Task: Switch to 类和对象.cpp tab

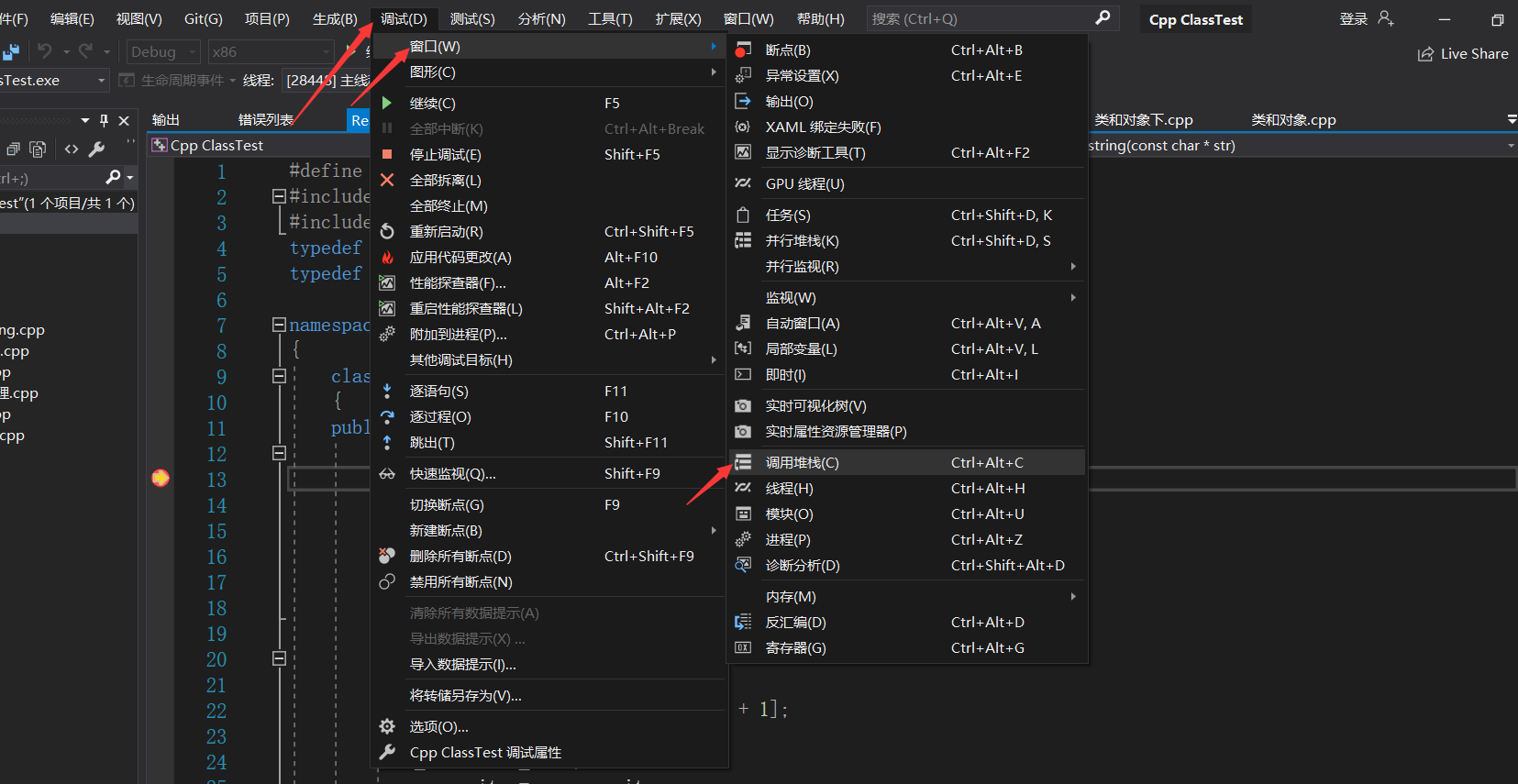Action: coord(1293,120)
